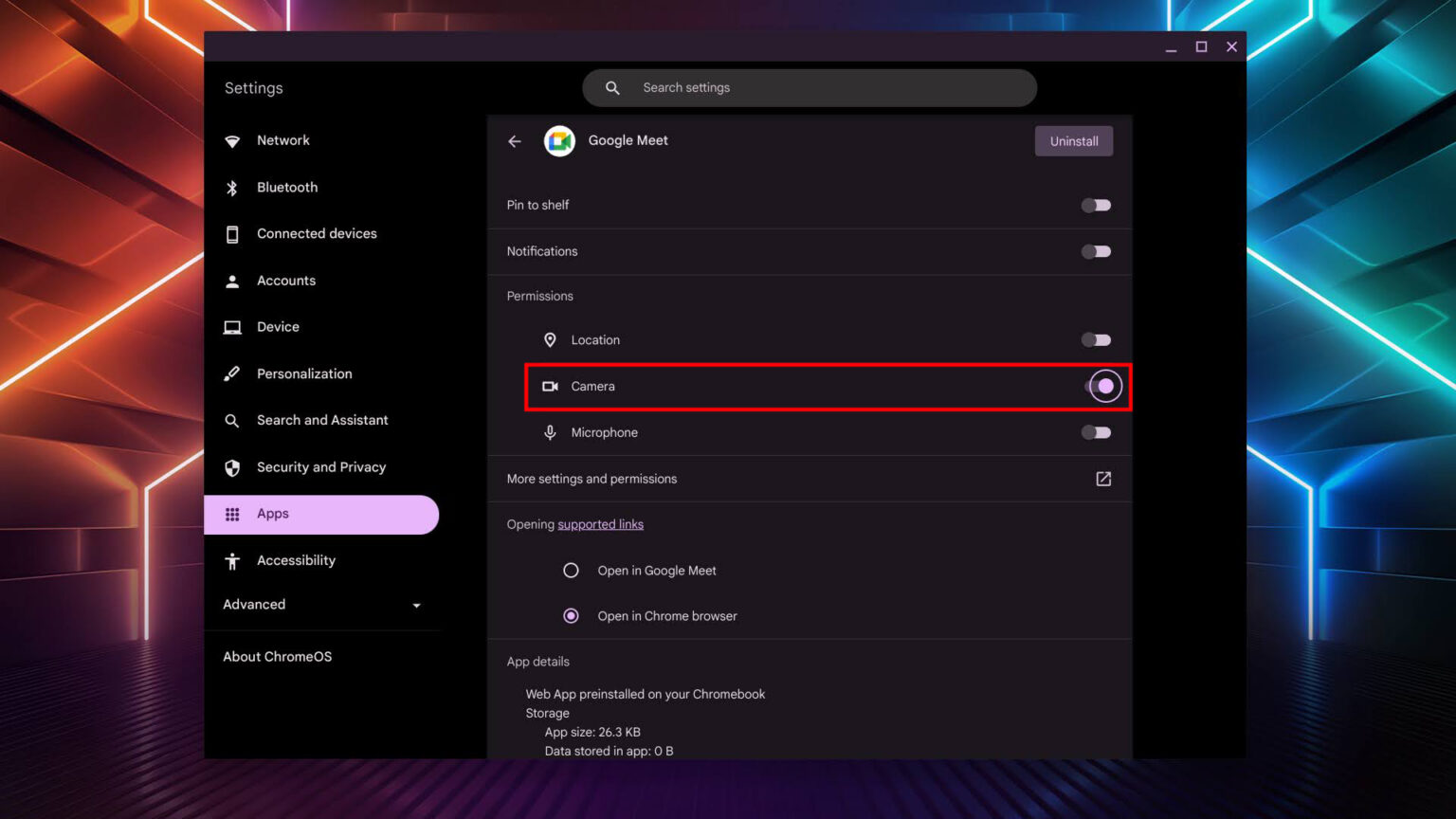The image size is (1456, 819).
Task: Click the Google Meet app icon
Action: coord(559,140)
